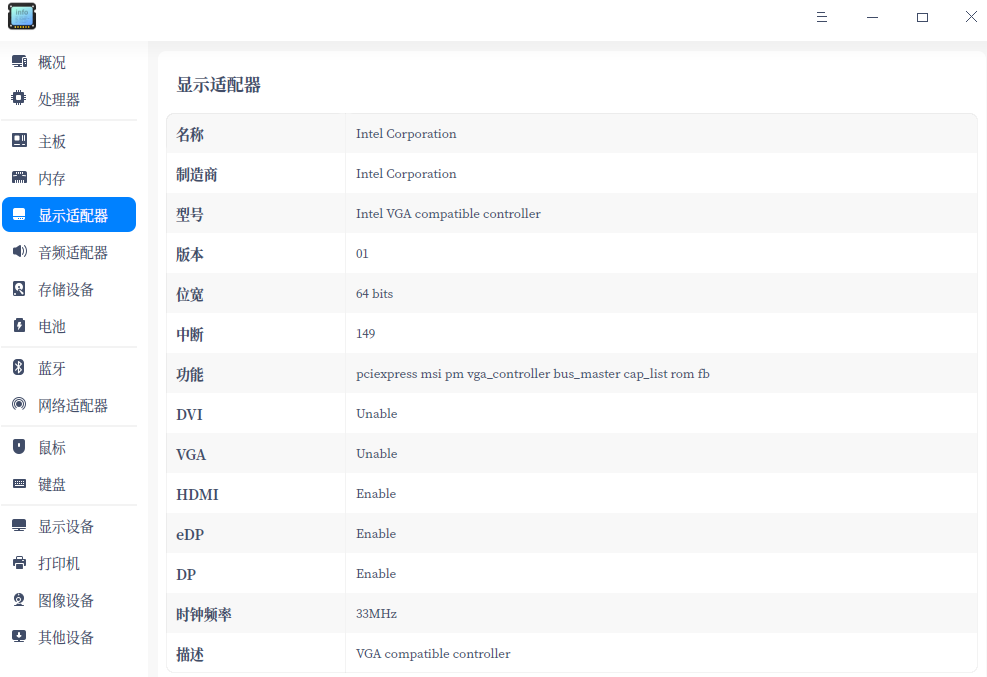The image size is (987, 677).
Task: Click model value Intel VGA compatible controller
Action: click(448, 214)
